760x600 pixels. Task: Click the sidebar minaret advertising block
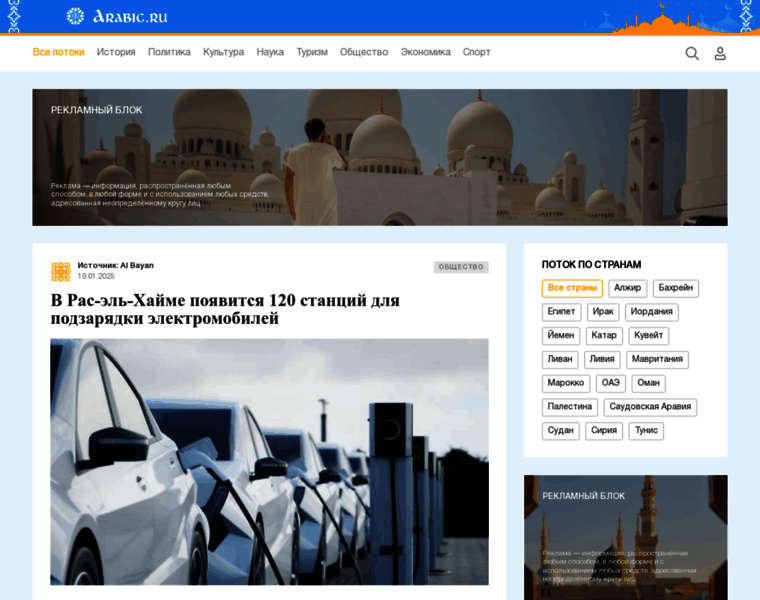tap(625, 537)
